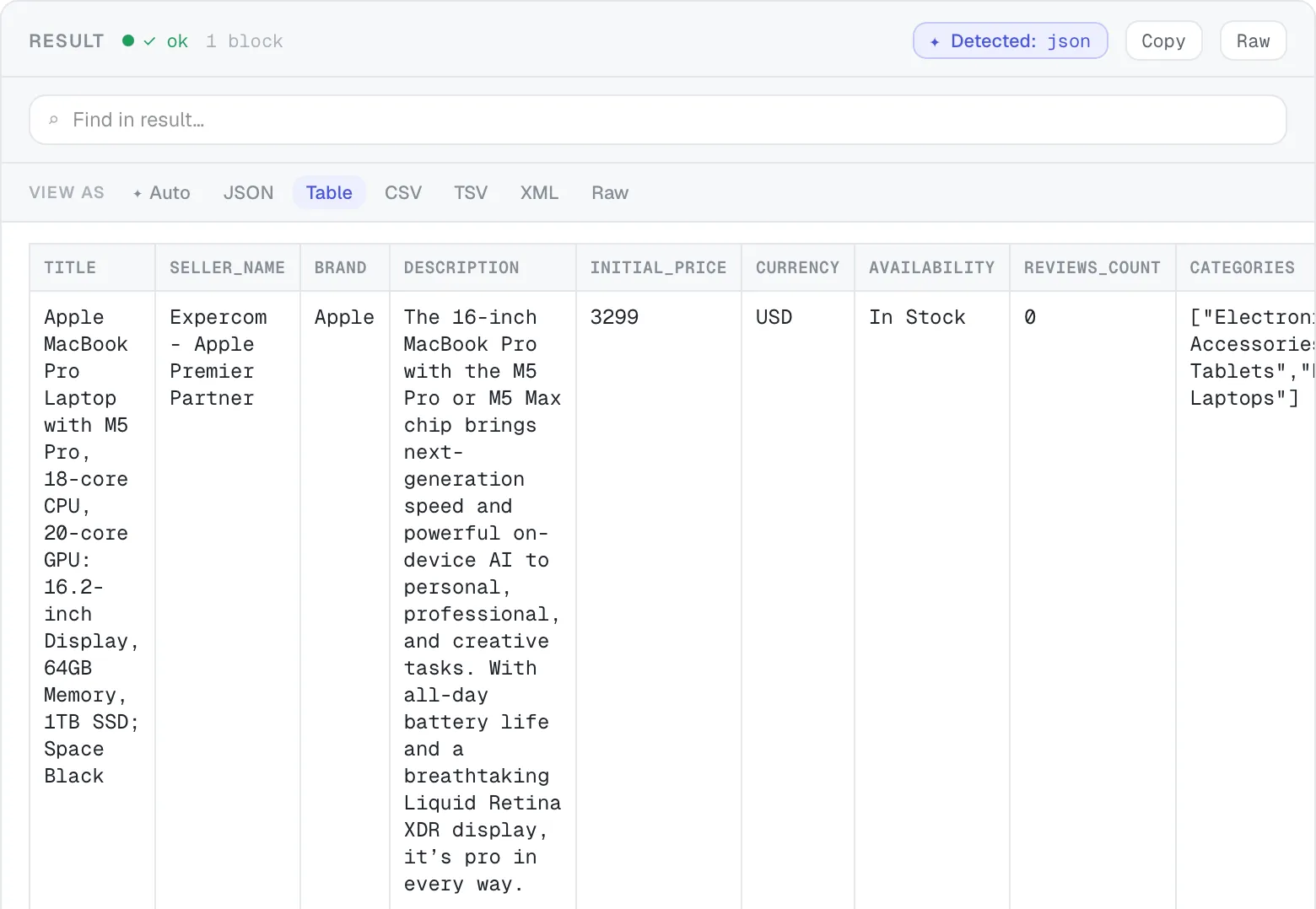Click the 1 block label
The height and width of the screenshot is (909, 1316).
[245, 41]
